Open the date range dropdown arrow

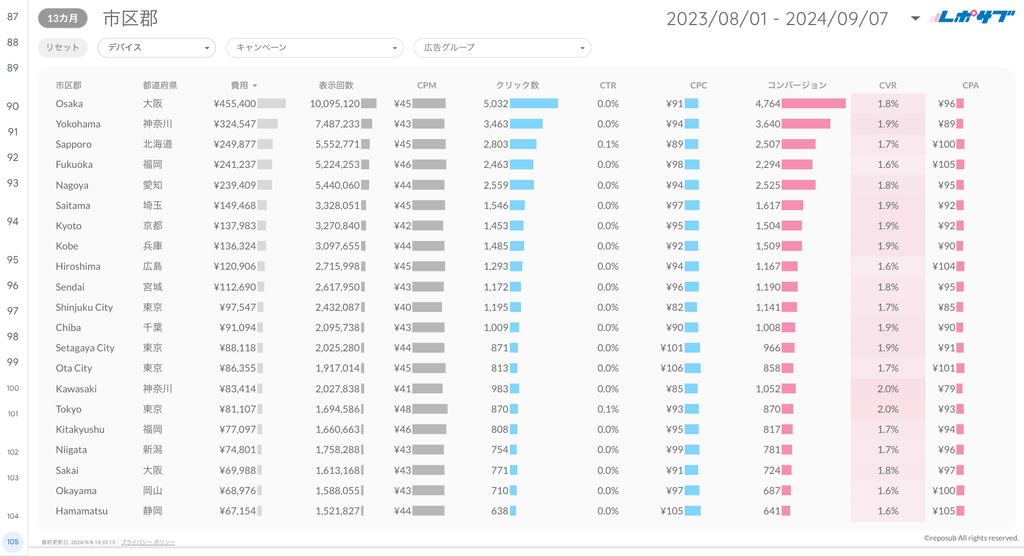pyautogui.click(x=915, y=18)
